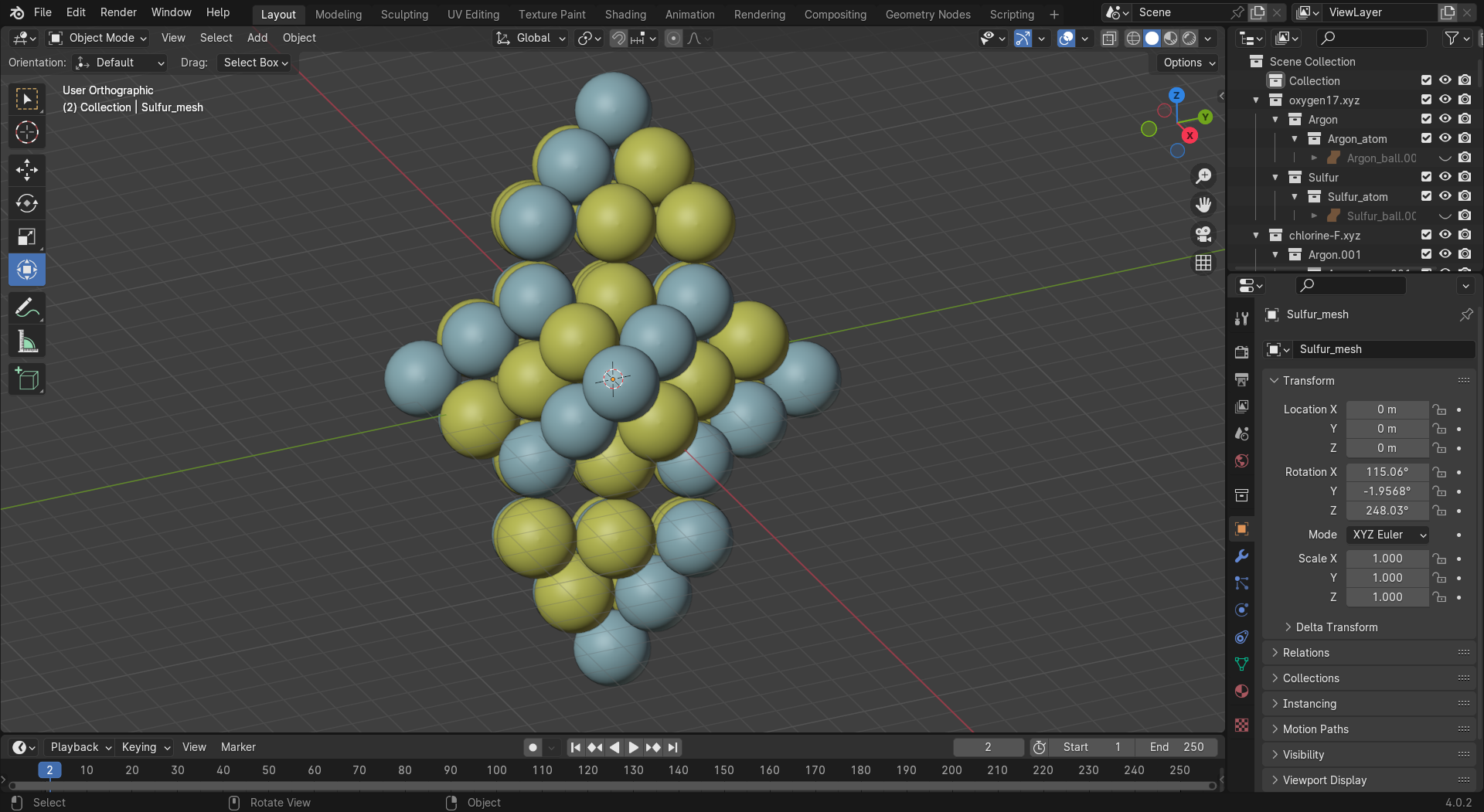
Task: Click the Location X value field
Action: pos(1387,409)
